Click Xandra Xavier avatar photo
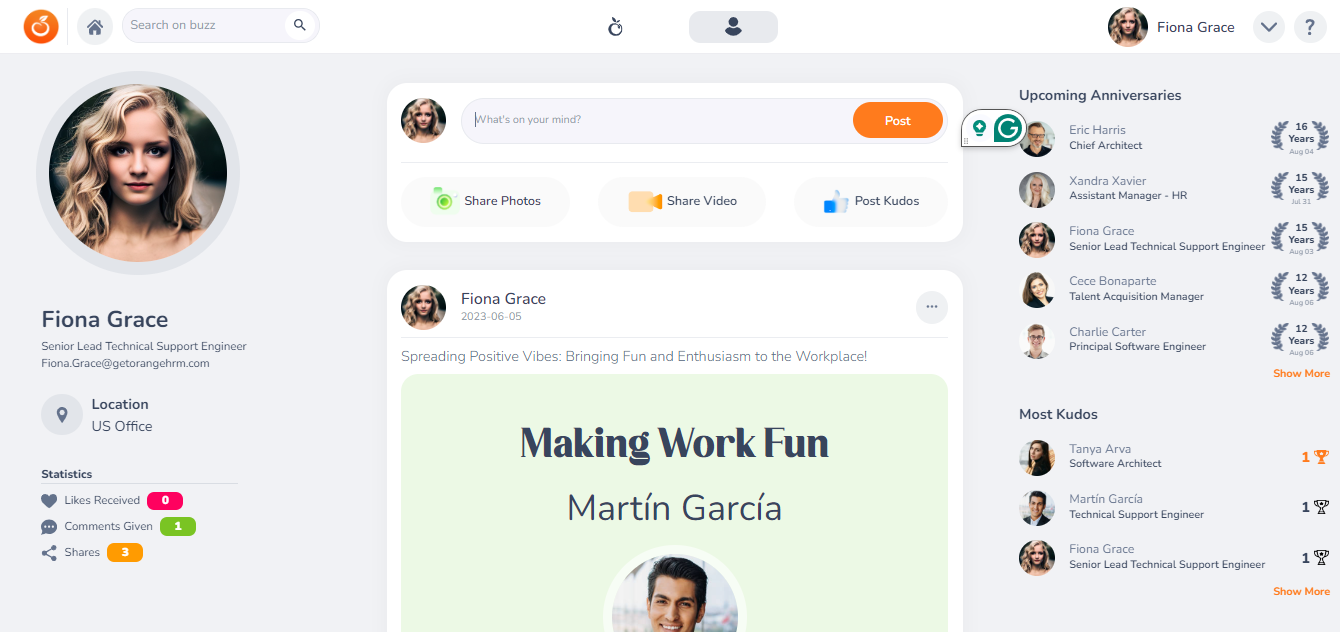 coord(1037,189)
